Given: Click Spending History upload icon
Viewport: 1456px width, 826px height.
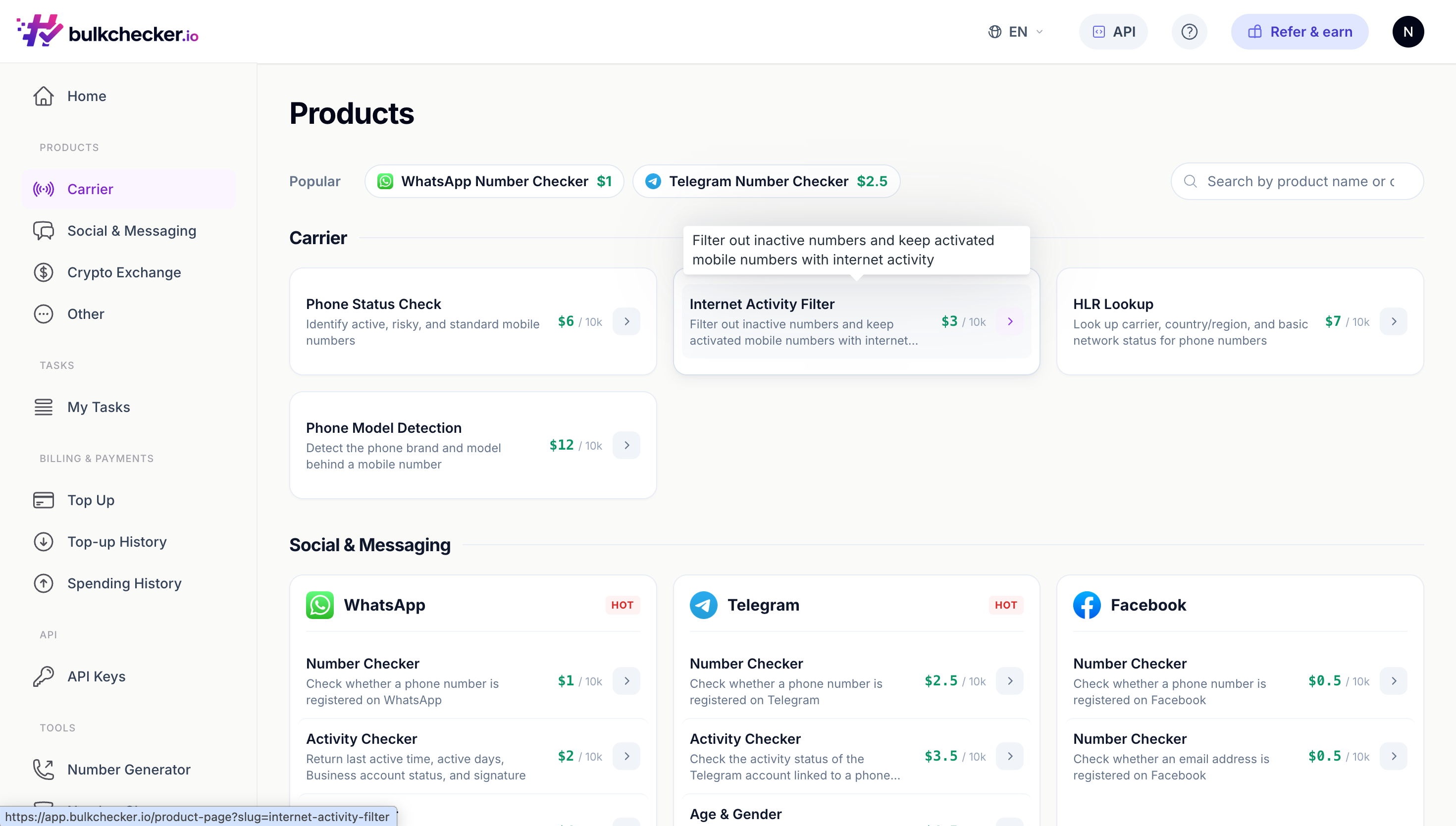Looking at the screenshot, I should [43, 583].
